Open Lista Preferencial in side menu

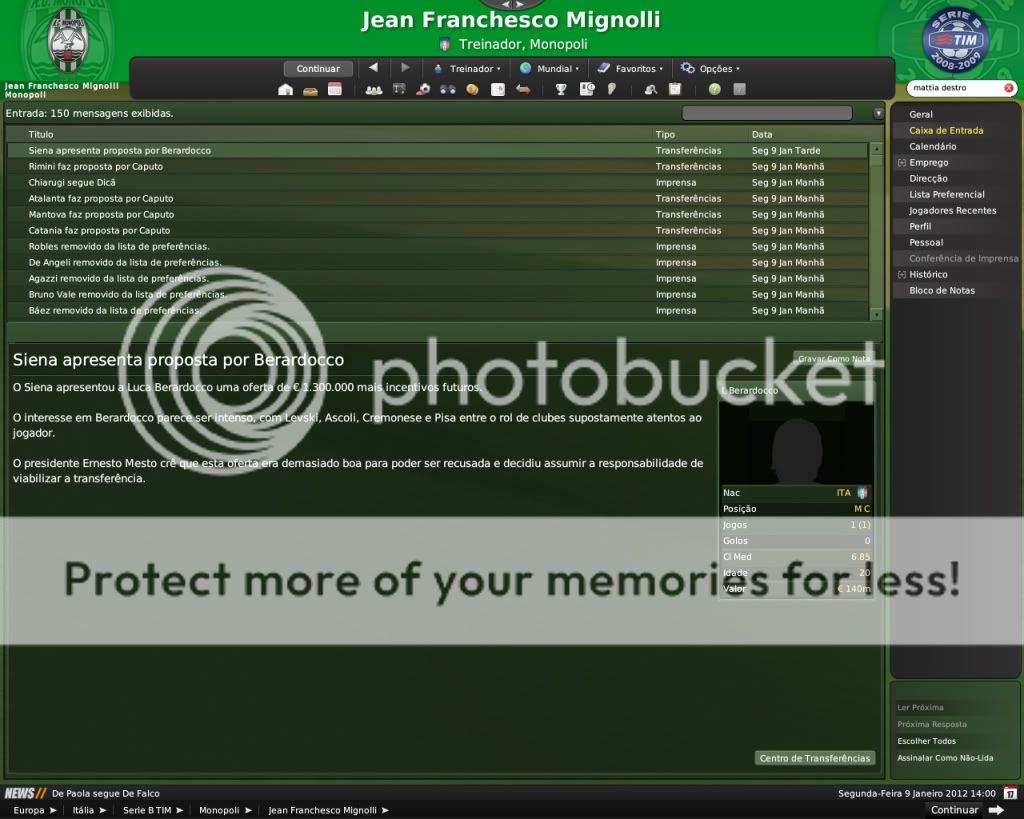coord(946,195)
